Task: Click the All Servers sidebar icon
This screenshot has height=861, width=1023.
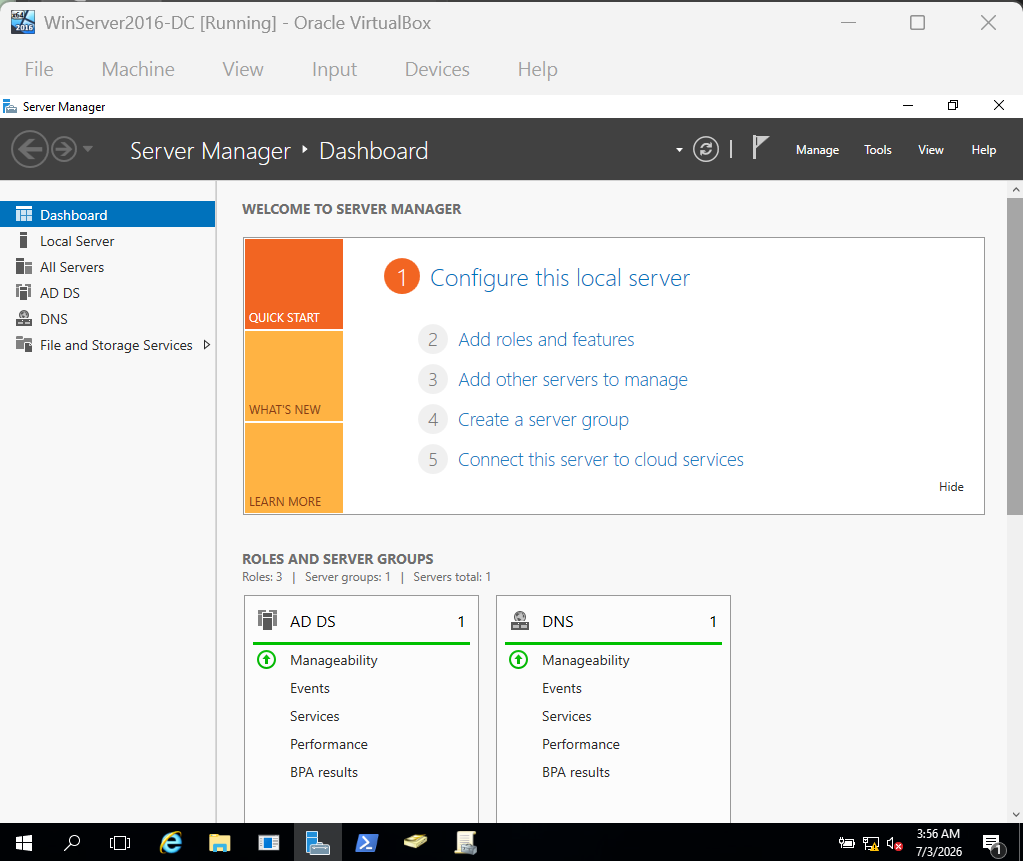Action: pos(24,266)
